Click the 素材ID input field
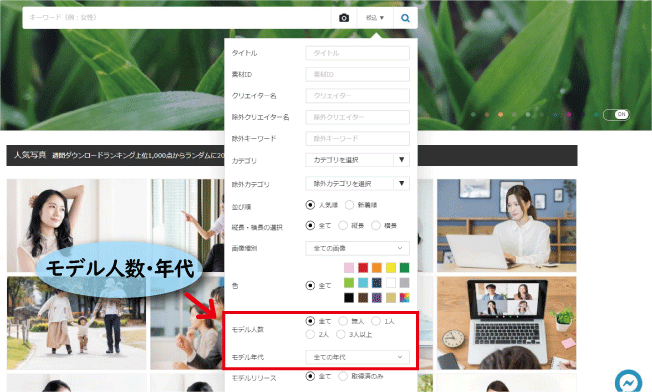Viewport: 652px width, 392px height. [357, 74]
